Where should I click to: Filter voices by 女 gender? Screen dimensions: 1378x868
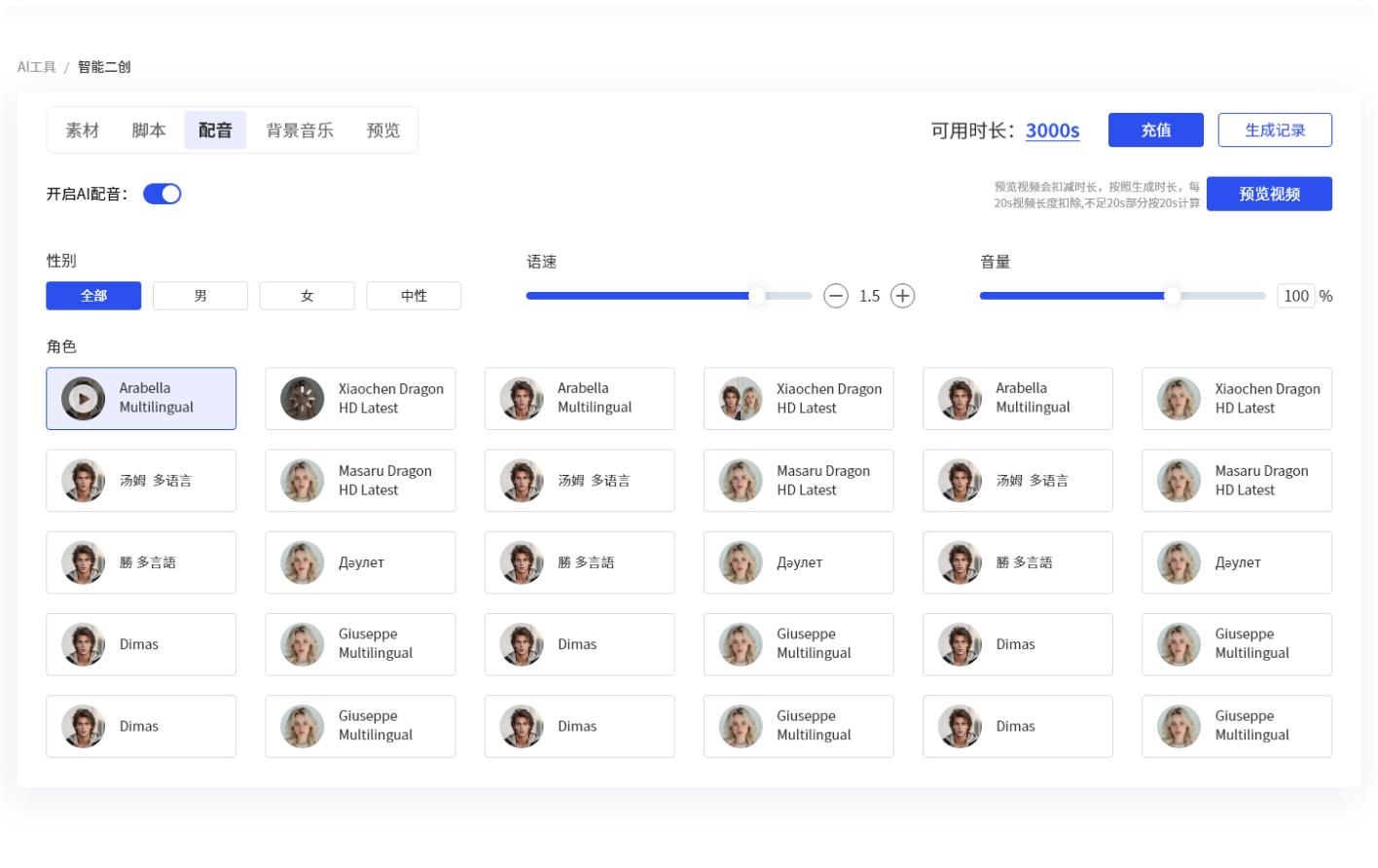pyautogui.click(x=307, y=296)
